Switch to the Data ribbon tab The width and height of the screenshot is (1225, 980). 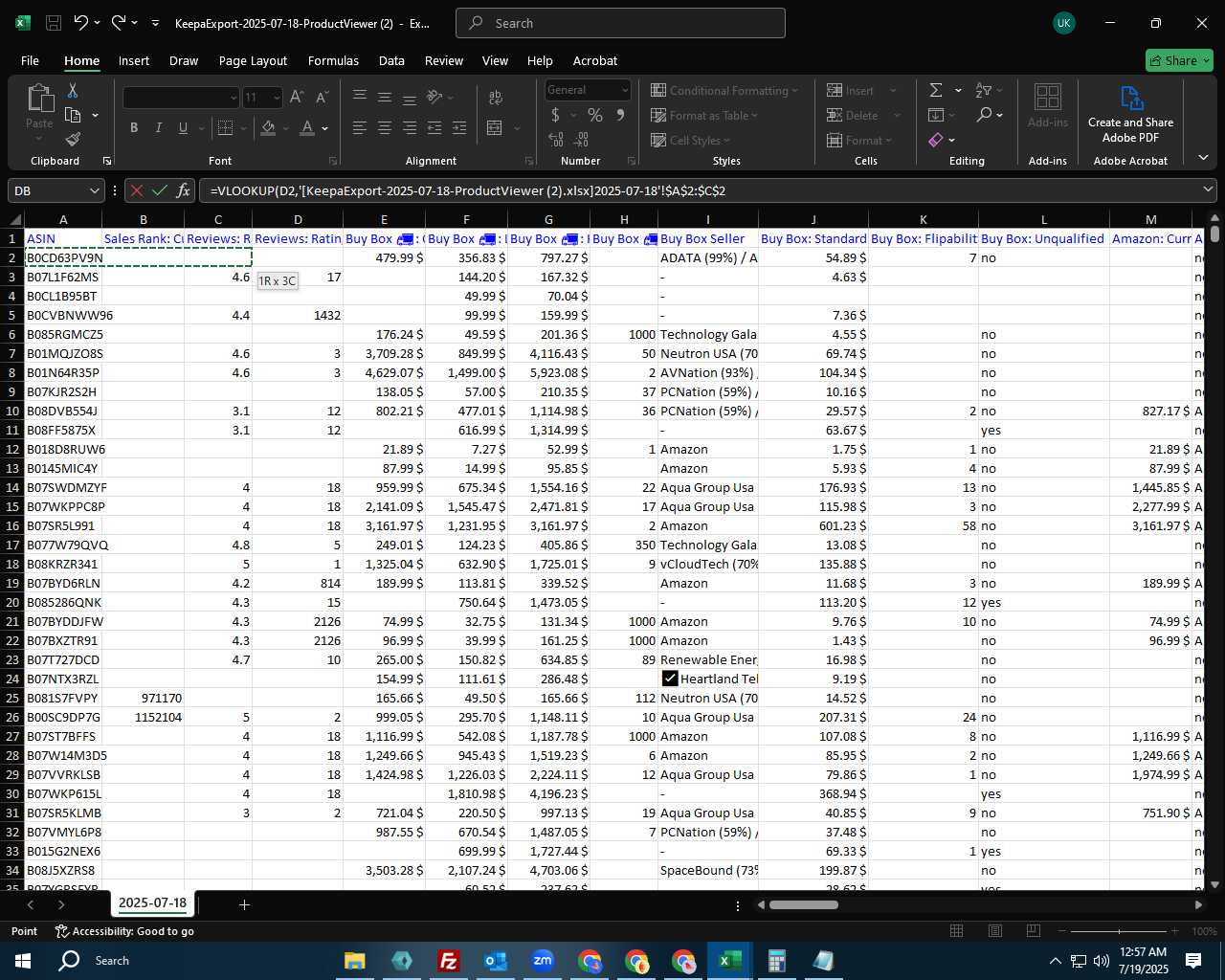click(391, 60)
